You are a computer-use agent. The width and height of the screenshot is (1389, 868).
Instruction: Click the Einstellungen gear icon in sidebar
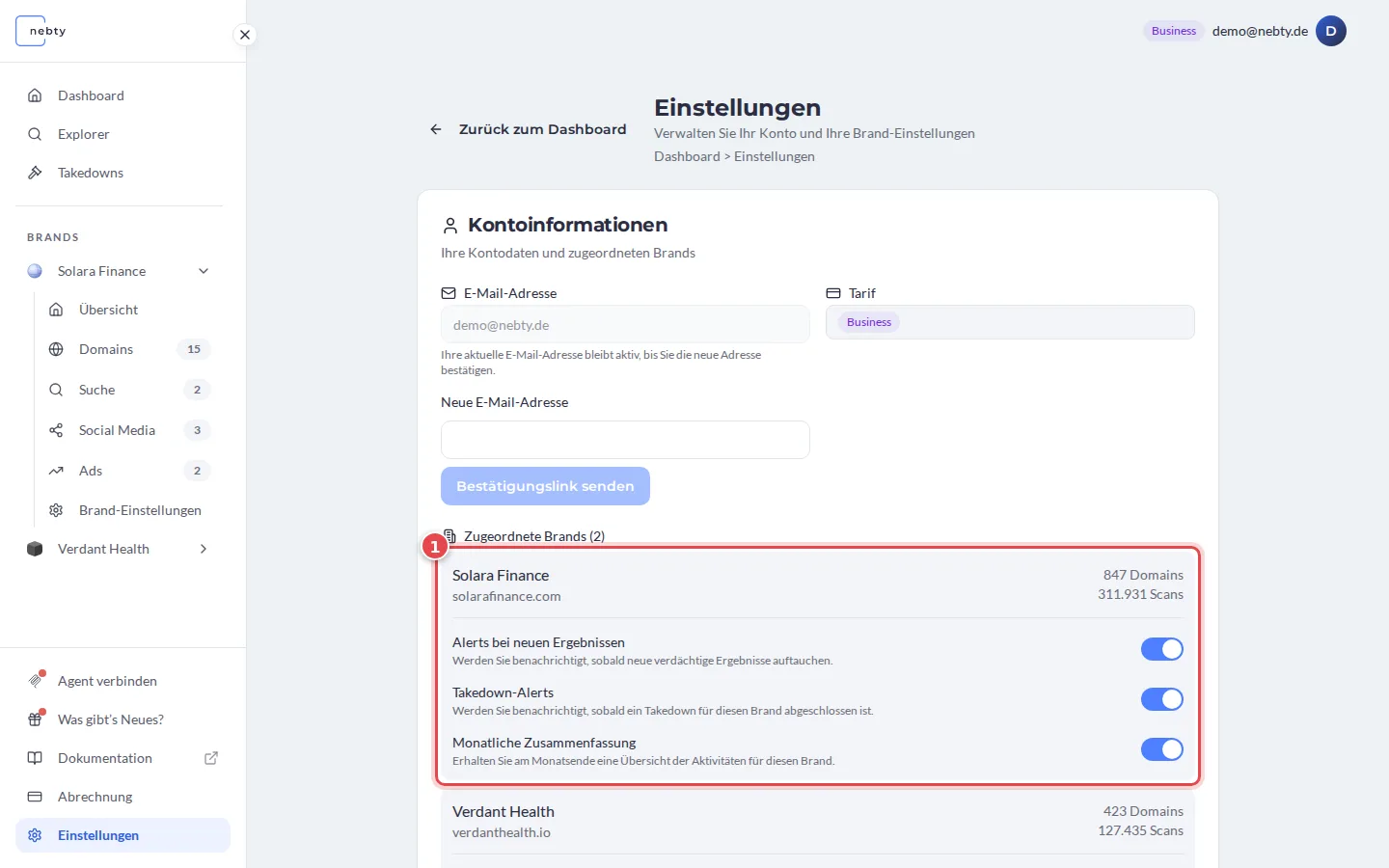(35, 835)
